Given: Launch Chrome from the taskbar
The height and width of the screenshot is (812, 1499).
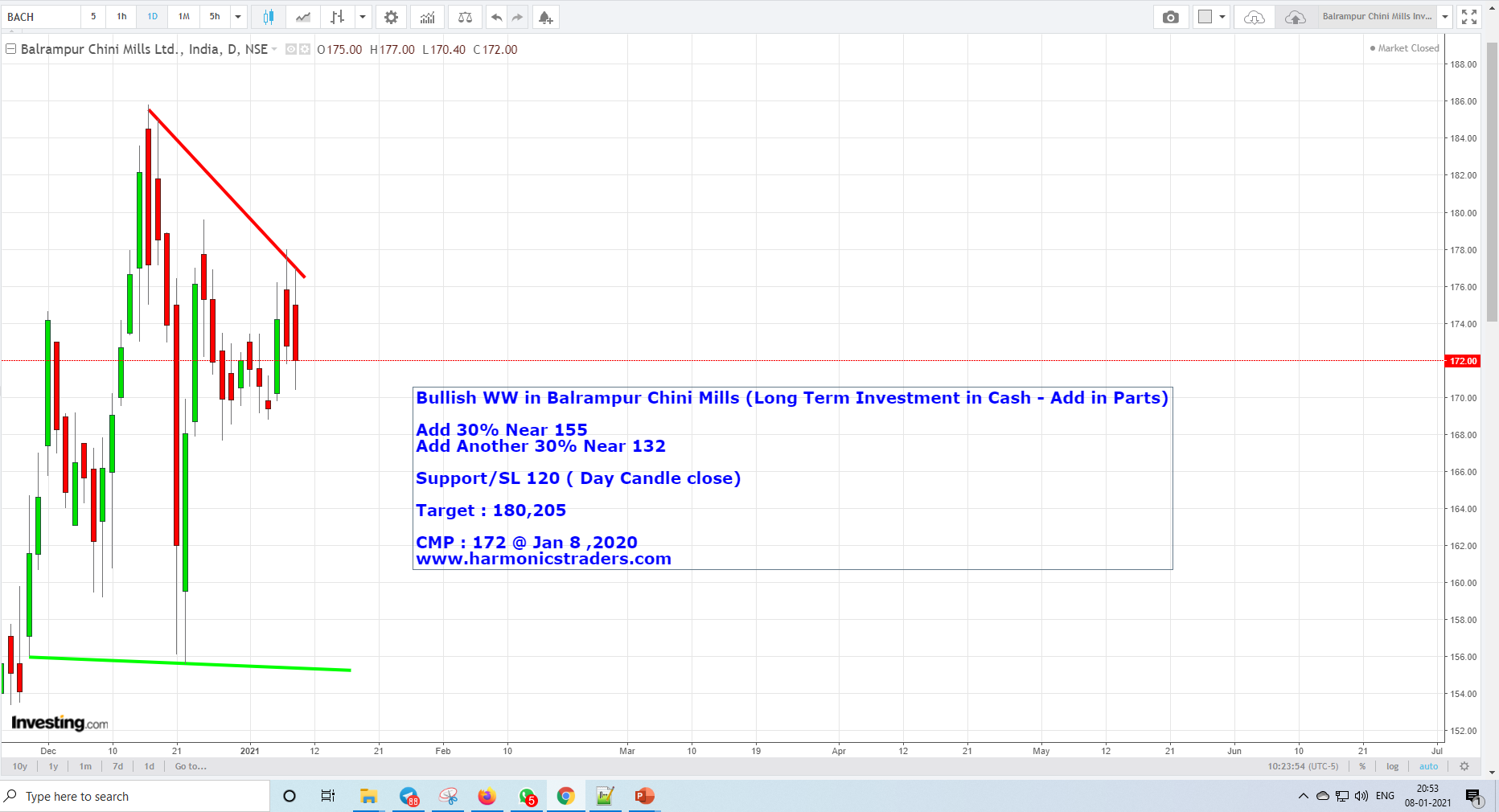Looking at the screenshot, I should pyautogui.click(x=566, y=797).
